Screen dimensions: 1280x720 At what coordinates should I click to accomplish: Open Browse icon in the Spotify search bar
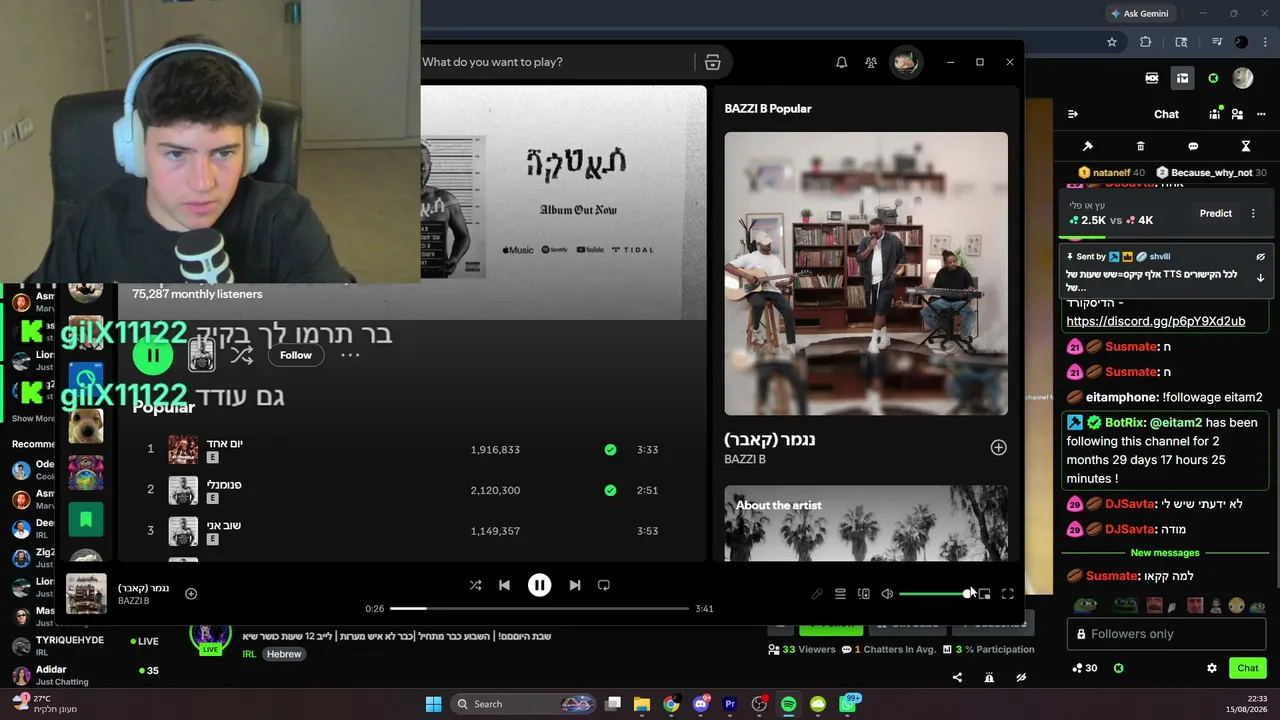click(x=713, y=62)
